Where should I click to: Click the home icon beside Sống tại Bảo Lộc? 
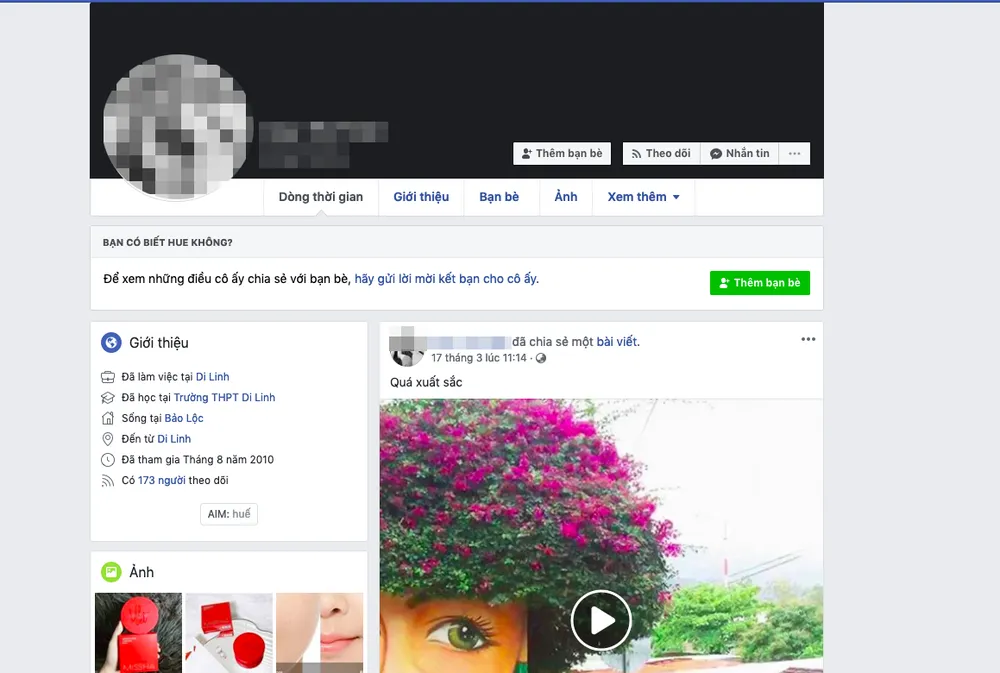click(x=107, y=418)
